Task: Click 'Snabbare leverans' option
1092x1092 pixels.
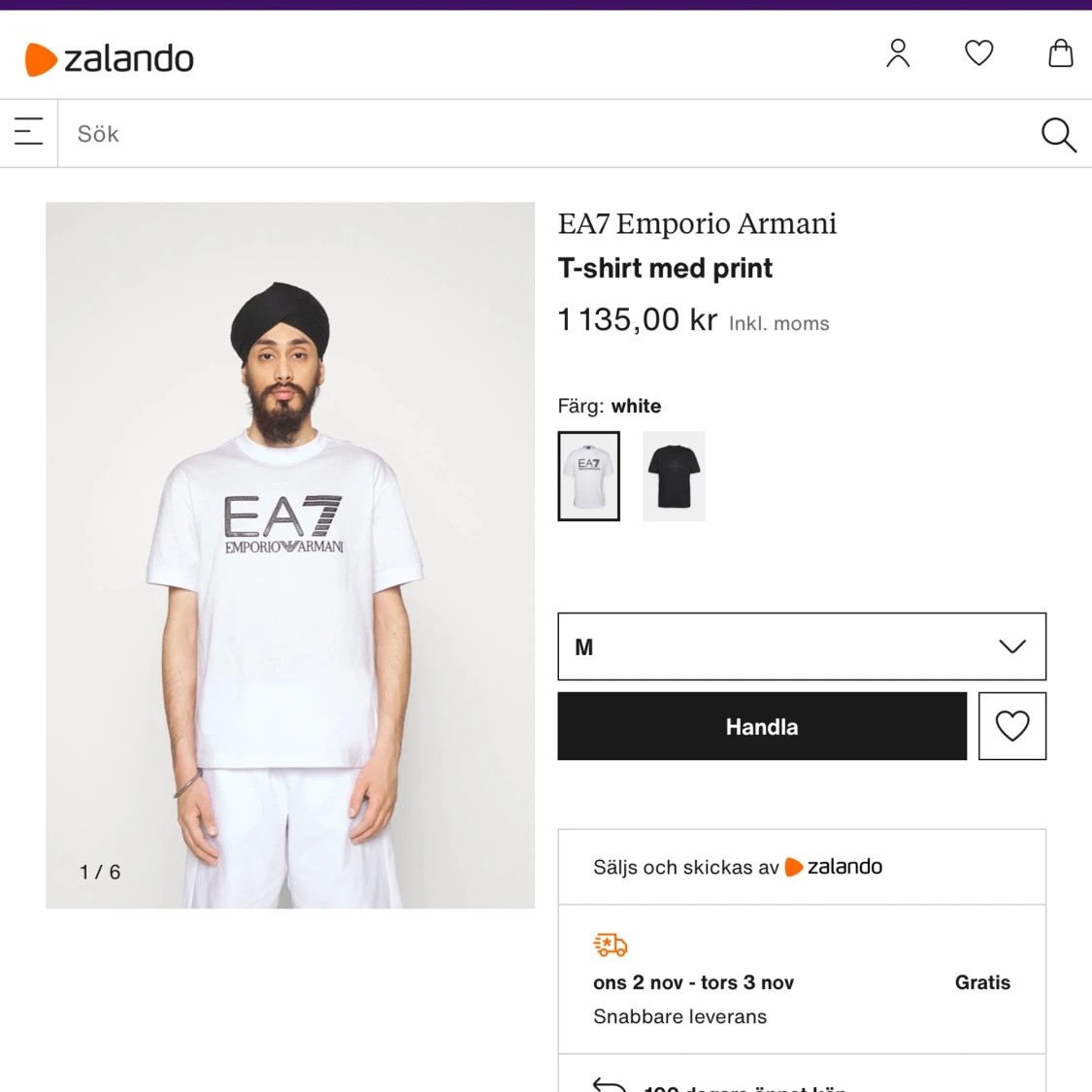Action: pyautogui.click(x=679, y=1016)
